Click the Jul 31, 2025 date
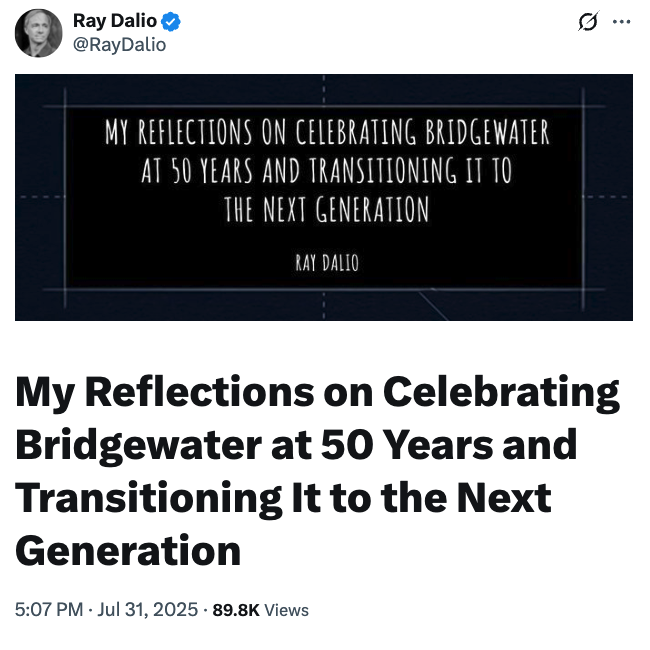Screen dimensions: 650x650 (148, 609)
